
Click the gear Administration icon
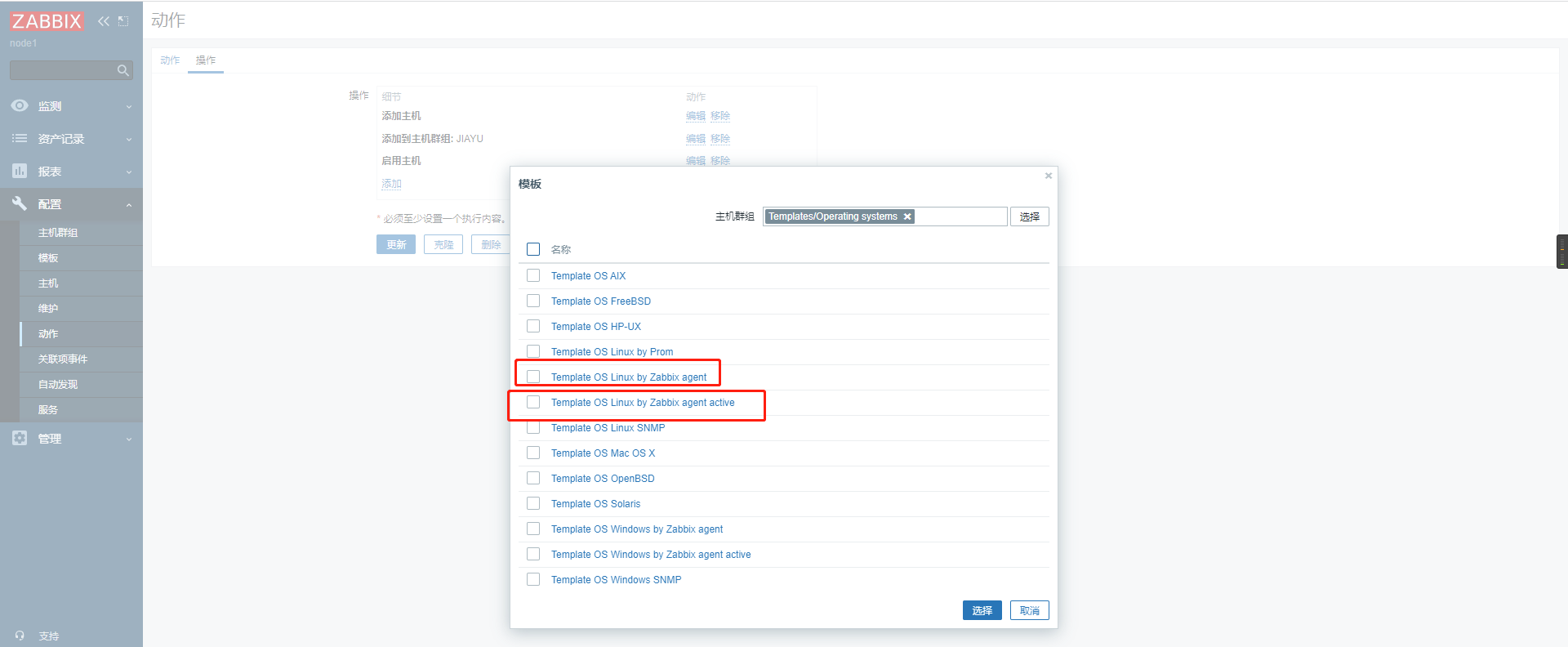coord(20,438)
